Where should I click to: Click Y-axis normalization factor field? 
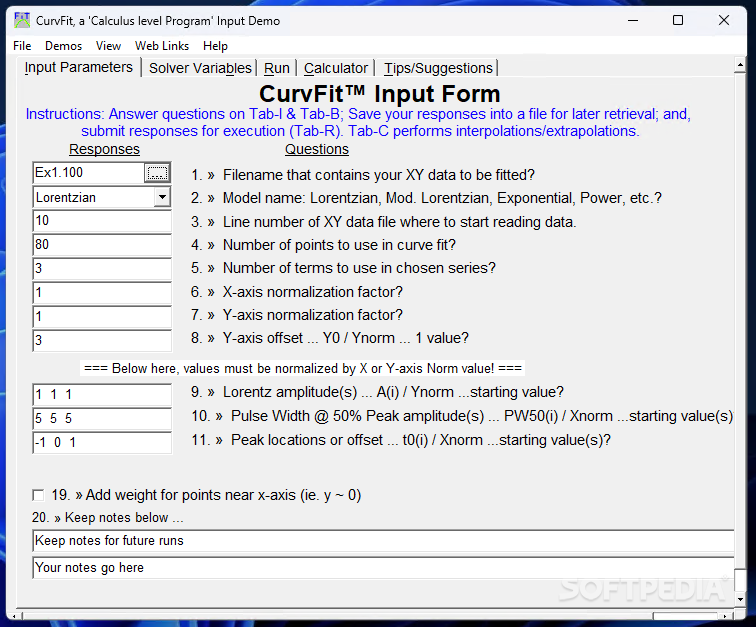(x=102, y=317)
